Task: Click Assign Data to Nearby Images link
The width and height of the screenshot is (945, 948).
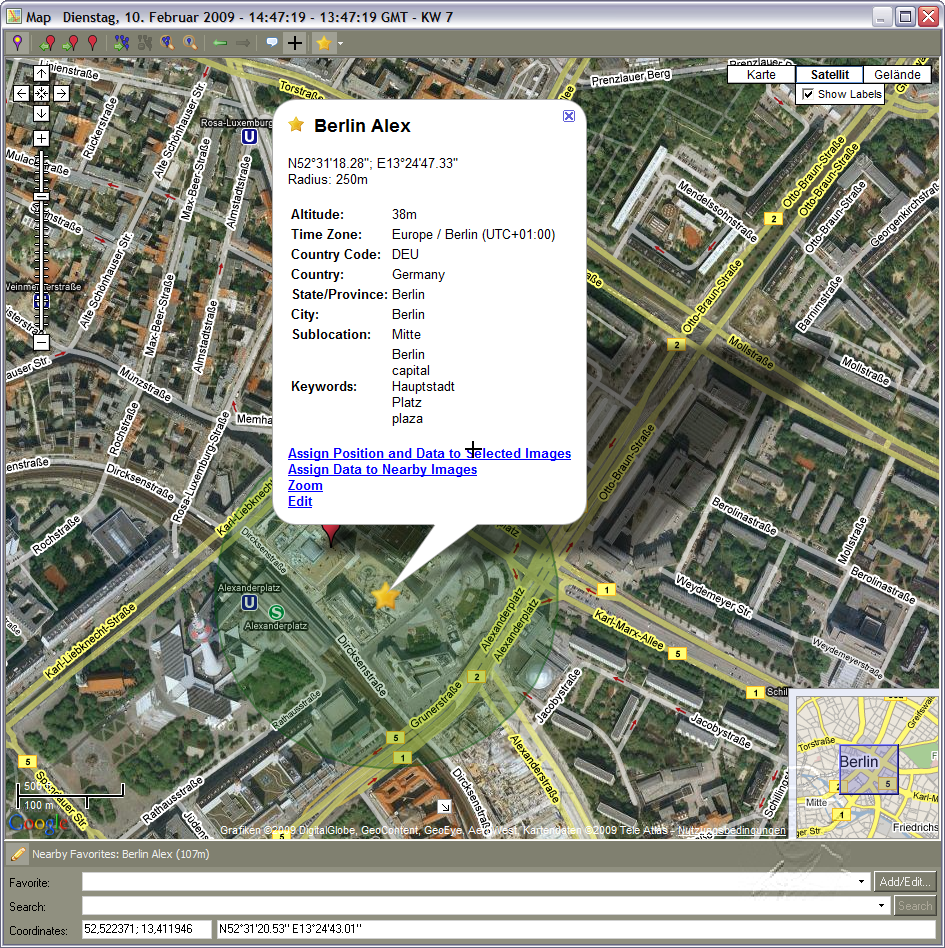Action: tap(382, 469)
